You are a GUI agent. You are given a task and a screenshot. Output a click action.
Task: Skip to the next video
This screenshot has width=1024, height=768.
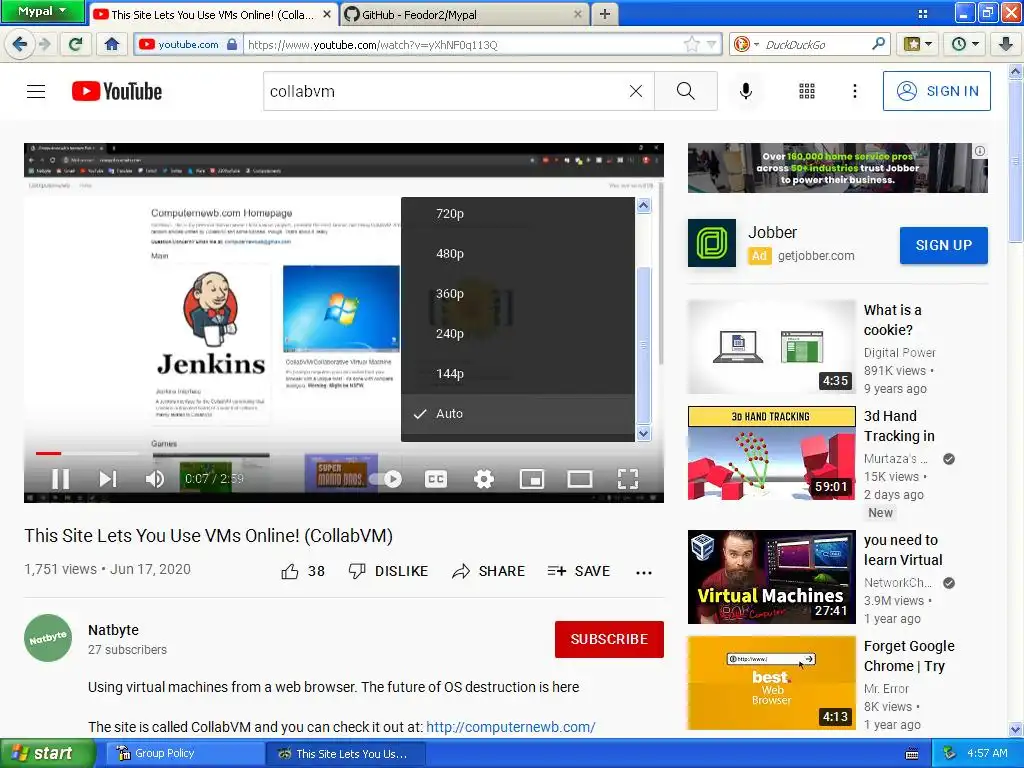tap(108, 479)
